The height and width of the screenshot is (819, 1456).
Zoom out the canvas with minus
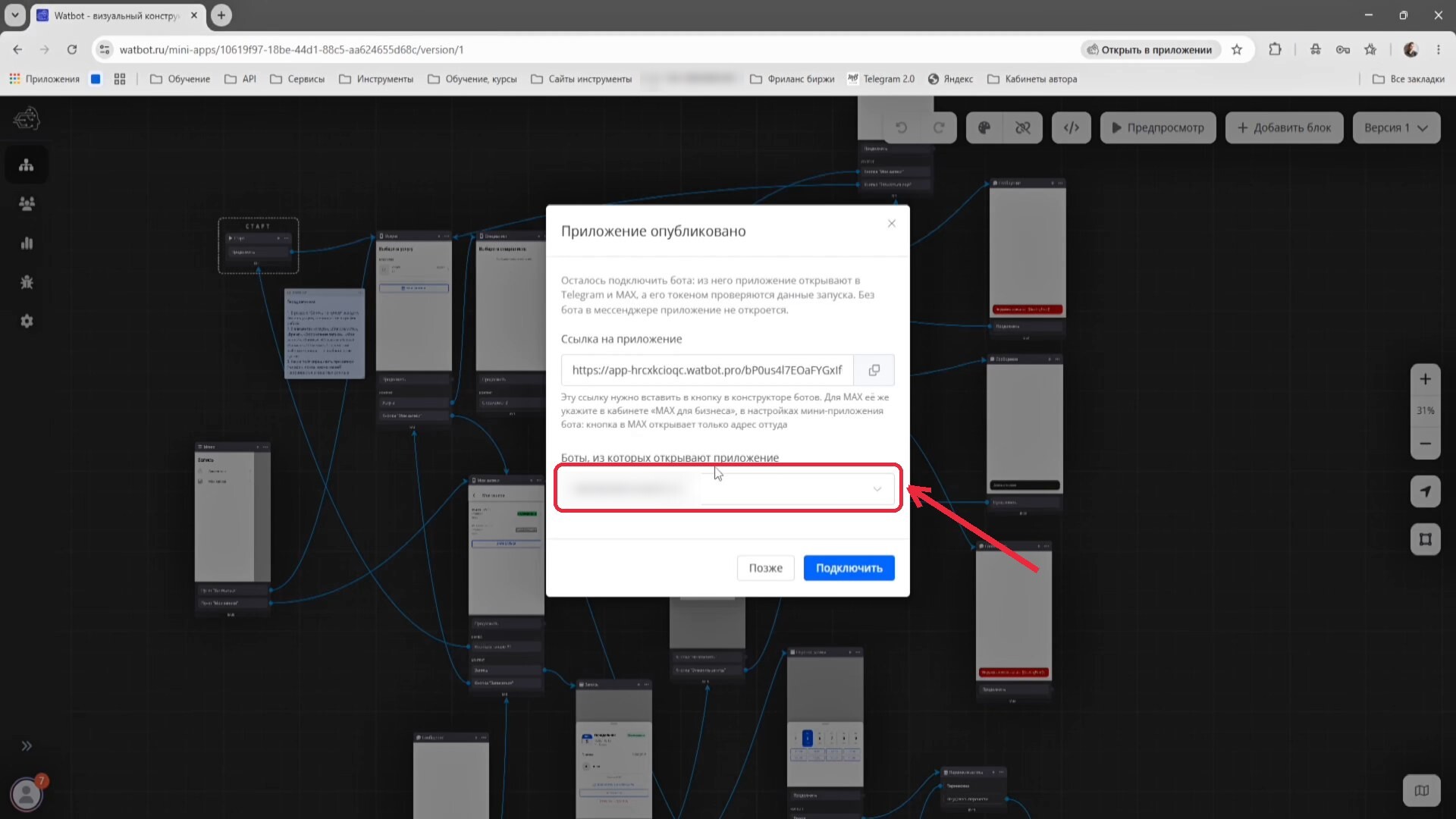(1426, 444)
